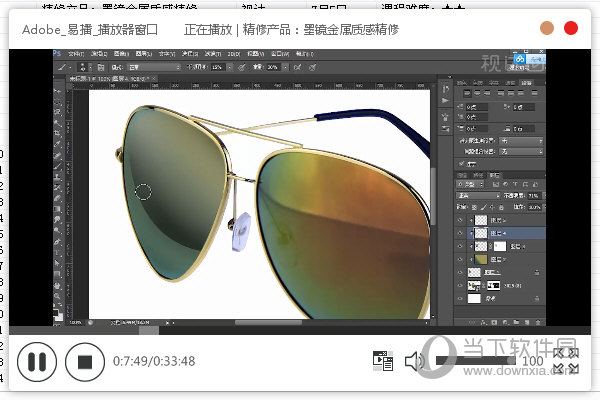The width and height of the screenshot is (600, 400).
Task: Select the Zoom magnifier tool
Action: pyautogui.click(x=58, y=296)
